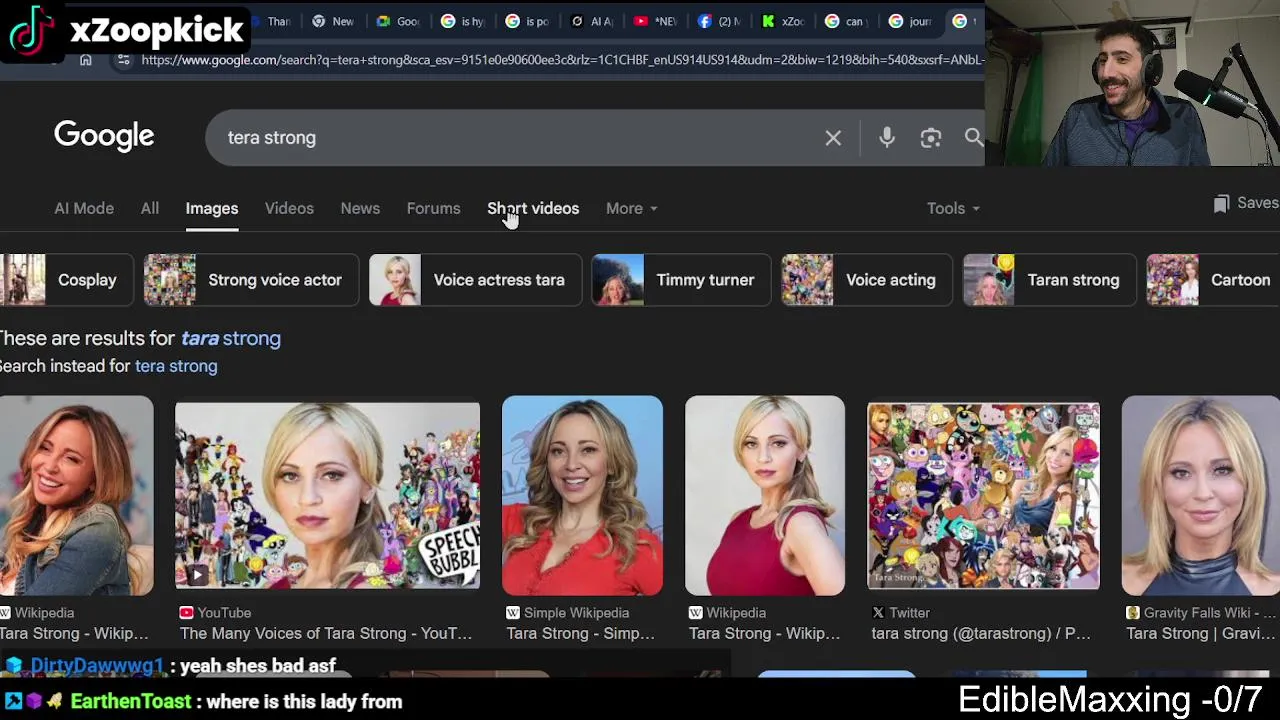Switch to the Kick 'xZoo' browser tab
The width and height of the screenshot is (1280, 720).
pyautogui.click(x=782, y=21)
